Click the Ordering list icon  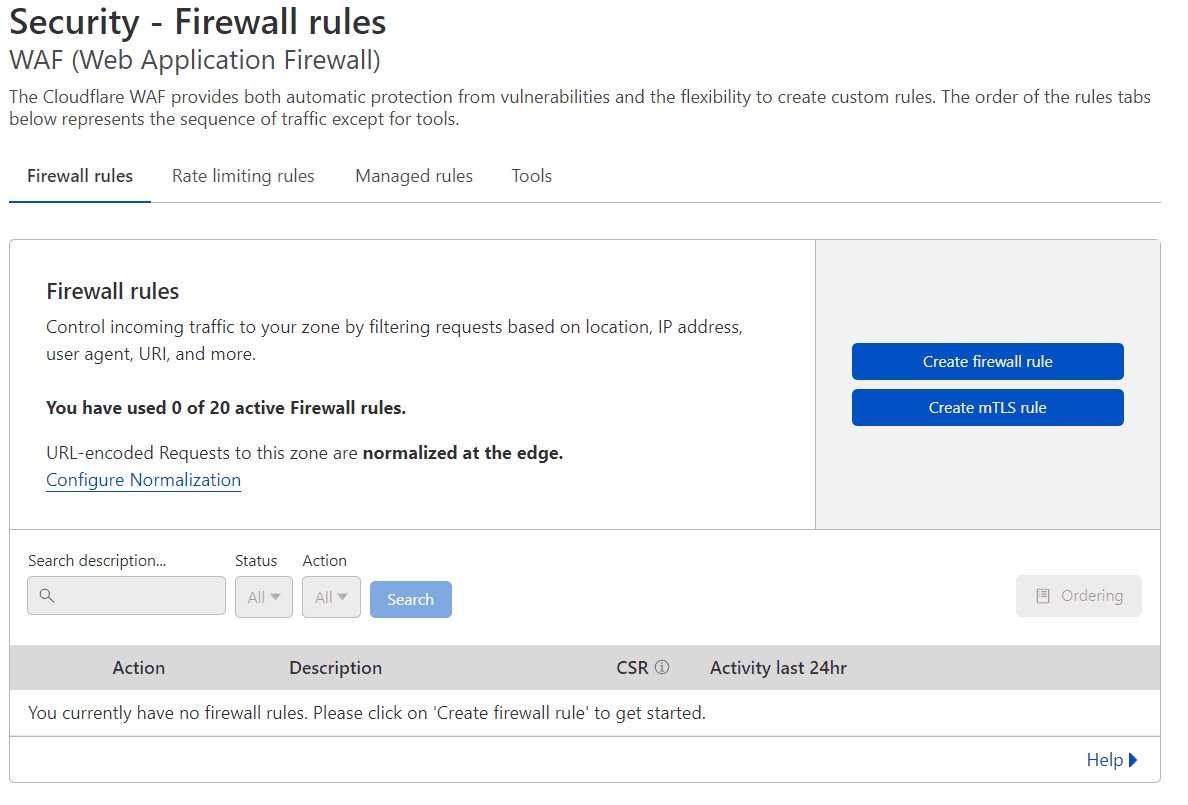[1043, 596]
